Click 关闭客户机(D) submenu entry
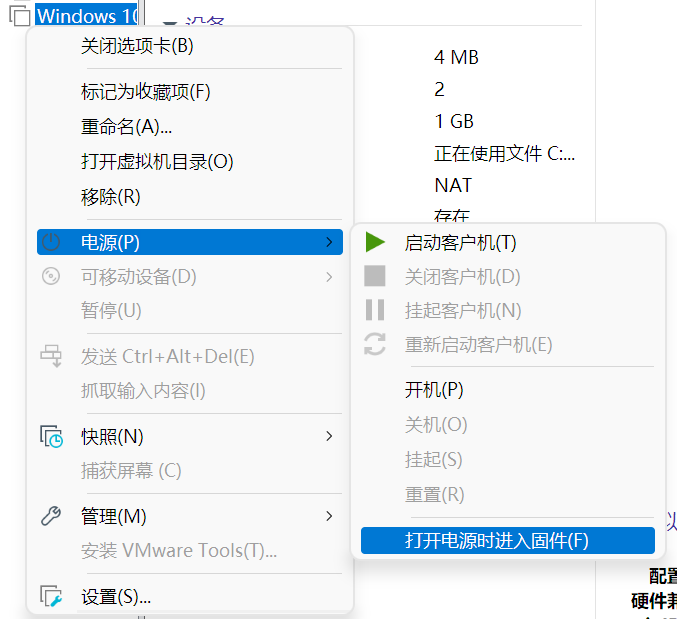The width and height of the screenshot is (677, 619). click(508, 277)
